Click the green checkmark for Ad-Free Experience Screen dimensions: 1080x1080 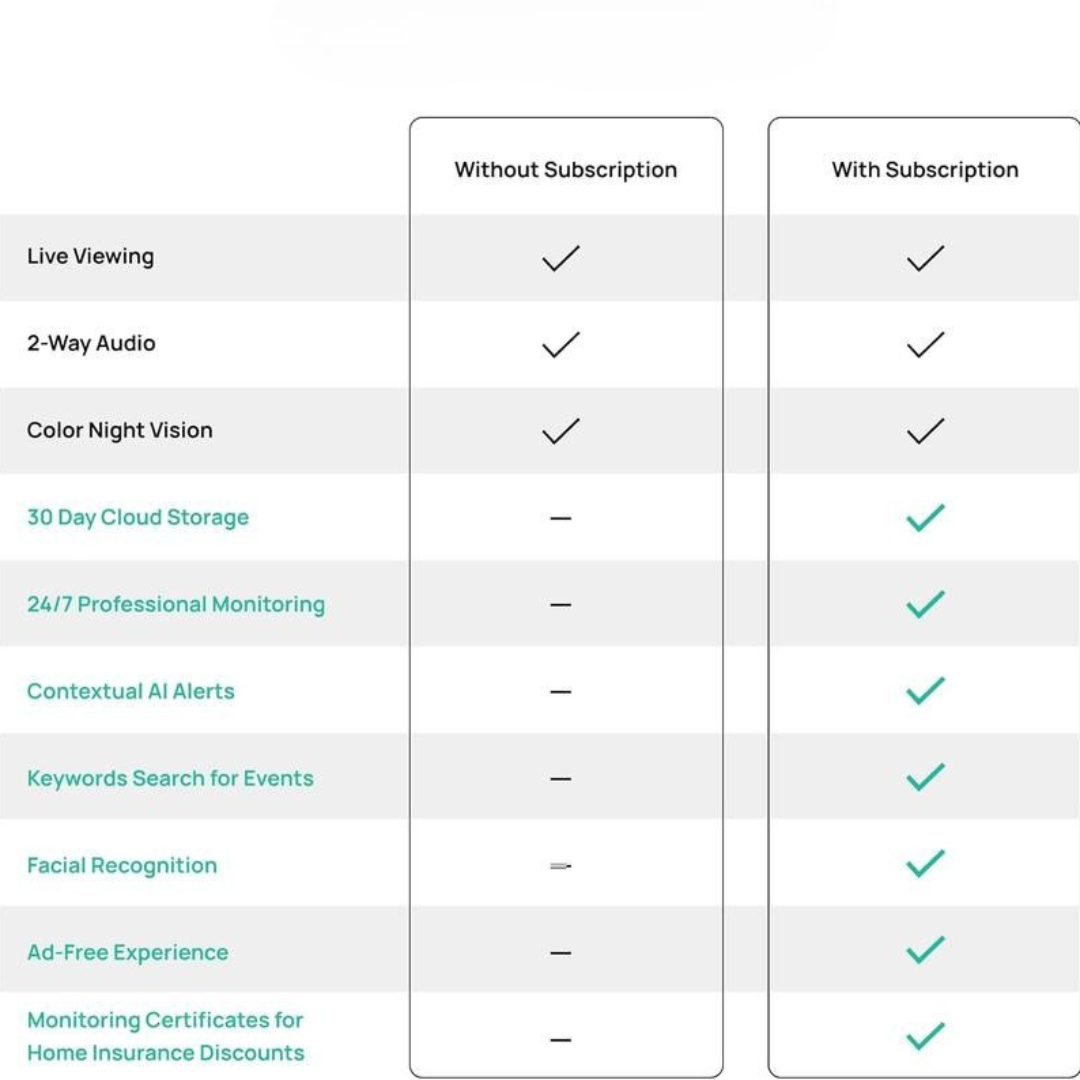tap(925, 951)
